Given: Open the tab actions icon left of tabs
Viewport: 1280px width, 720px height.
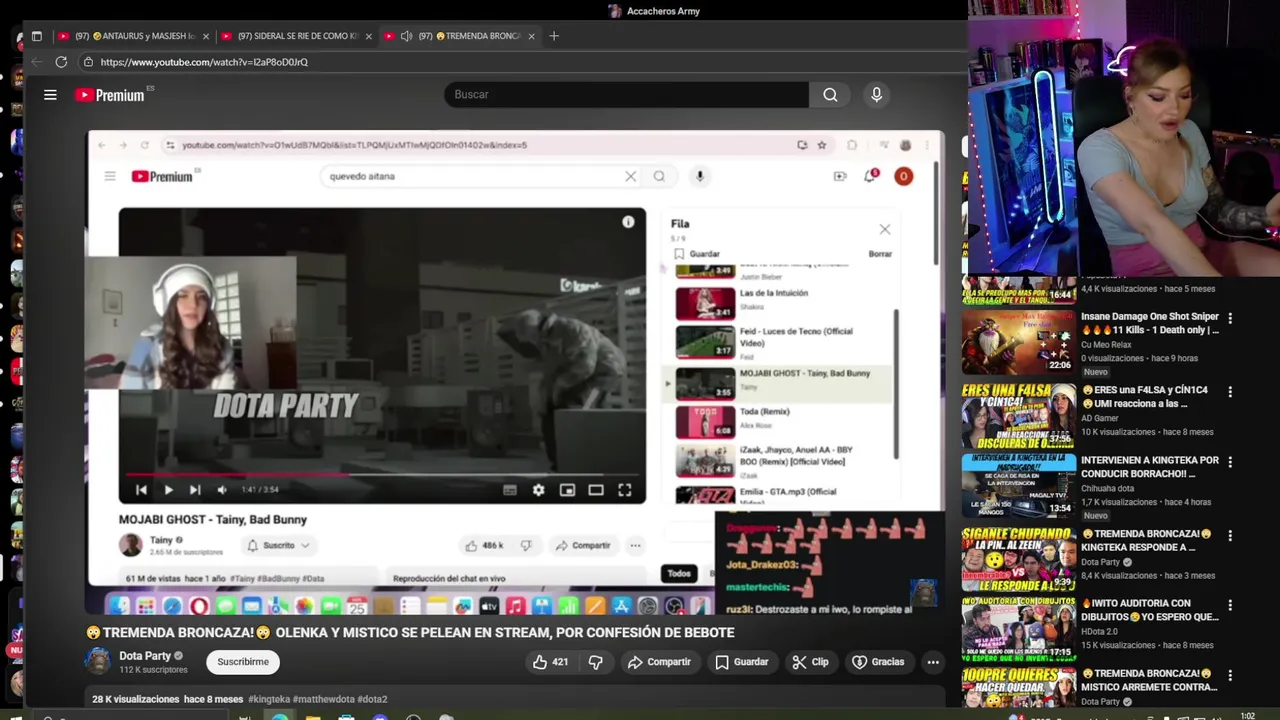Looking at the screenshot, I should (x=37, y=36).
